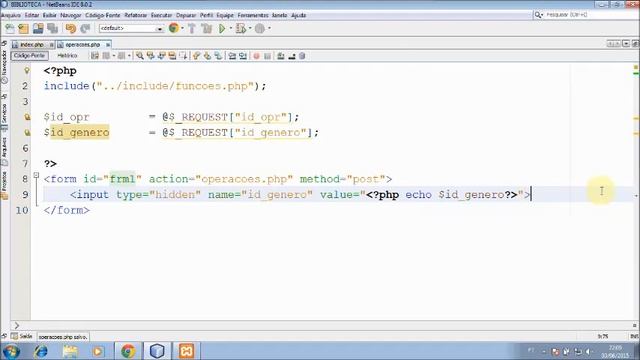The height and width of the screenshot is (360, 640).
Task: Click the Chrome browser icon in the toolbar
Action: (173, 28)
